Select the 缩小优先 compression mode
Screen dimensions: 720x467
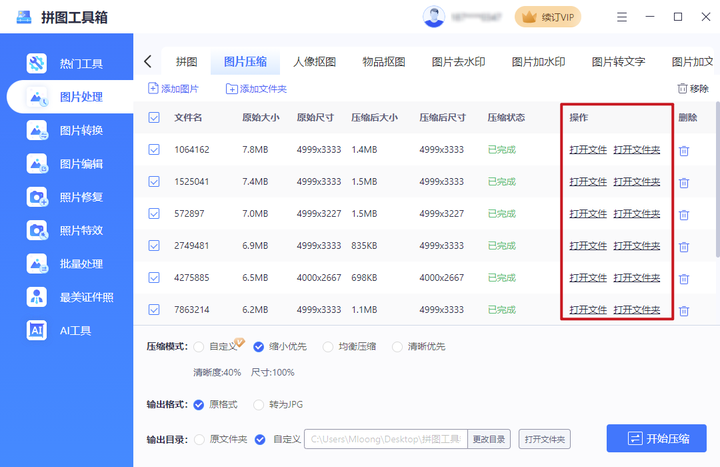pos(259,347)
